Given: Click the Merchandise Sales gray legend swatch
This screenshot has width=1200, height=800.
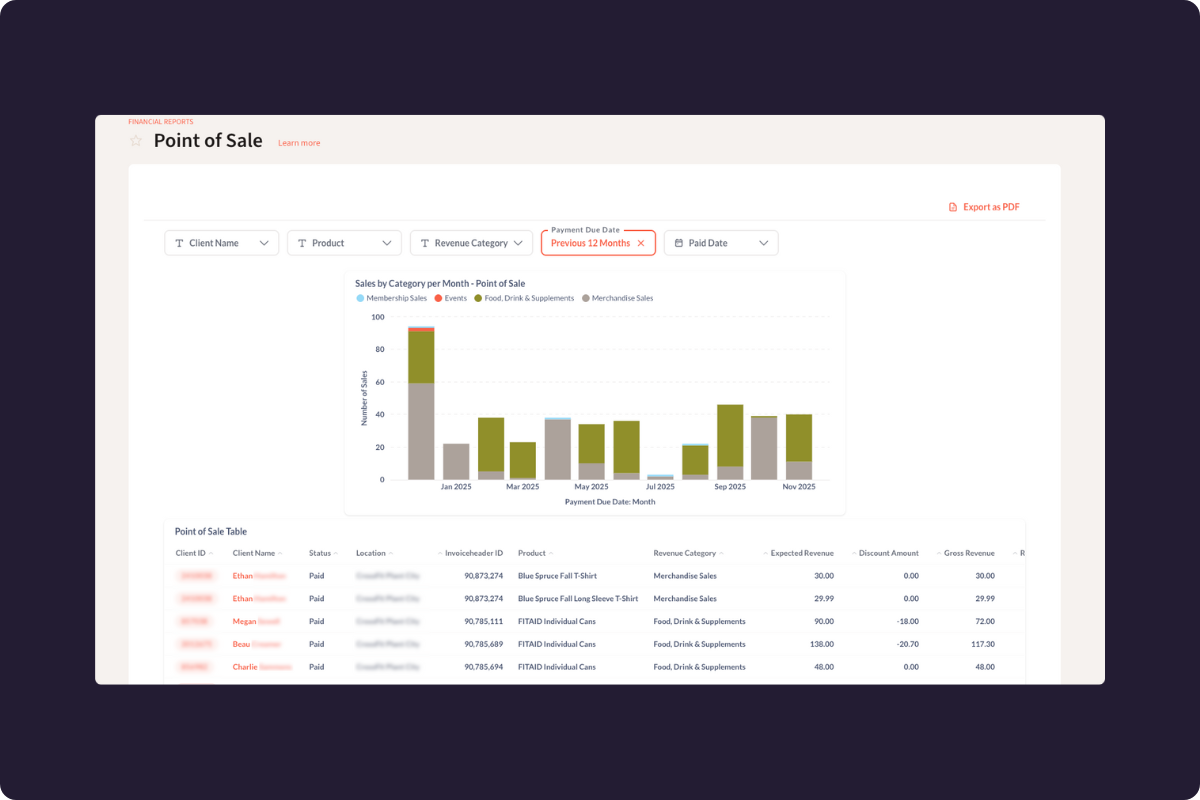Looking at the screenshot, I should (x=586, y=298).
